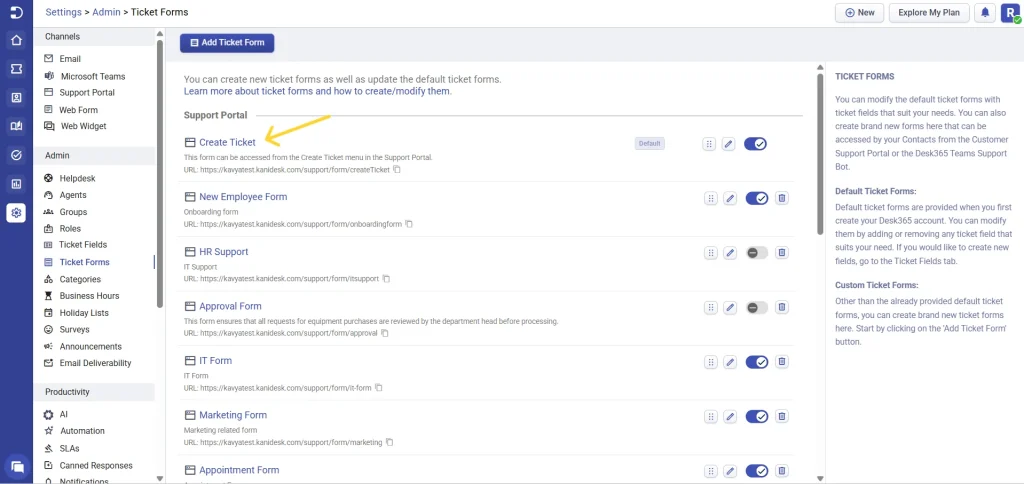Click the HR Support reorder grip handle
1024x484 pixels.
pos(711,253)
